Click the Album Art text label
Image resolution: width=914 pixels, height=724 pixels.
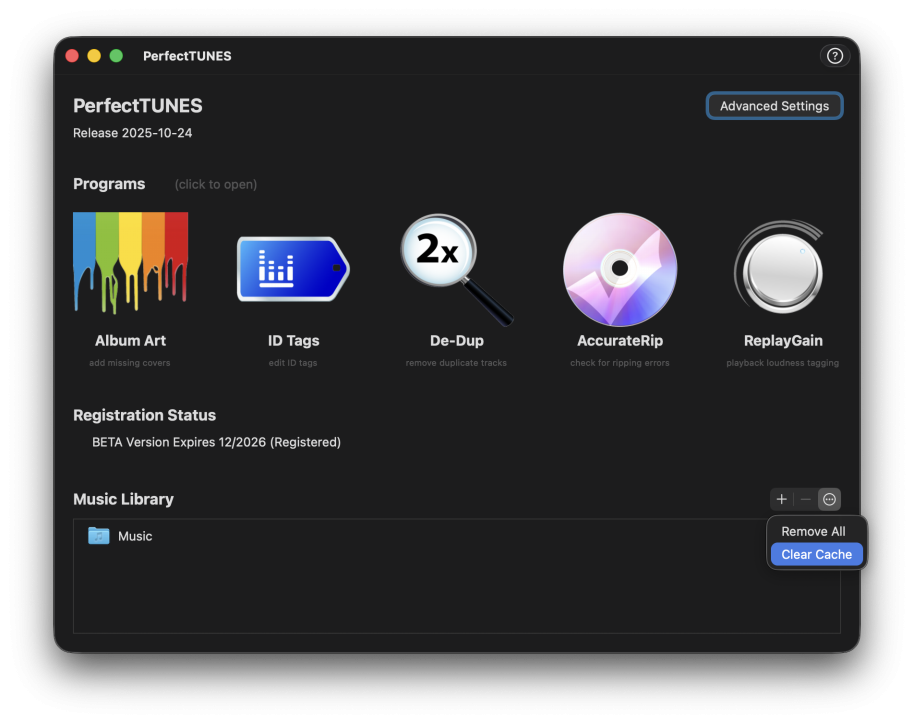click(x=130, y=341)
